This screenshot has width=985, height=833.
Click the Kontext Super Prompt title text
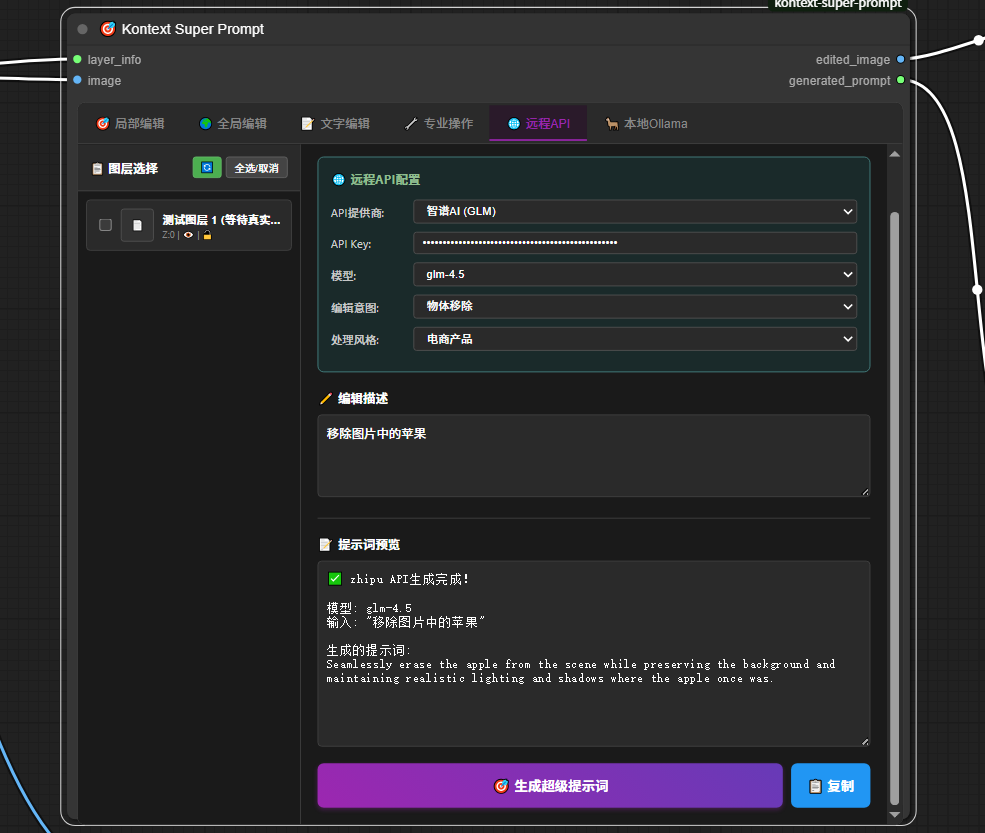tap(193, 29)
